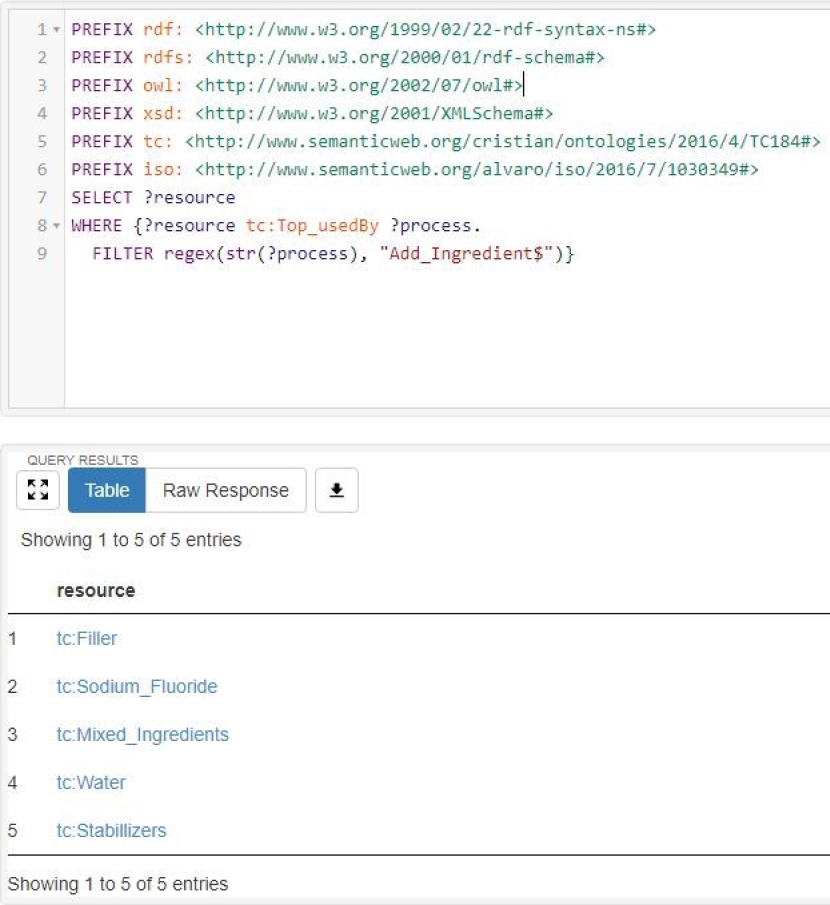Open the tc:Stabillizers result link

click(111, 830)
